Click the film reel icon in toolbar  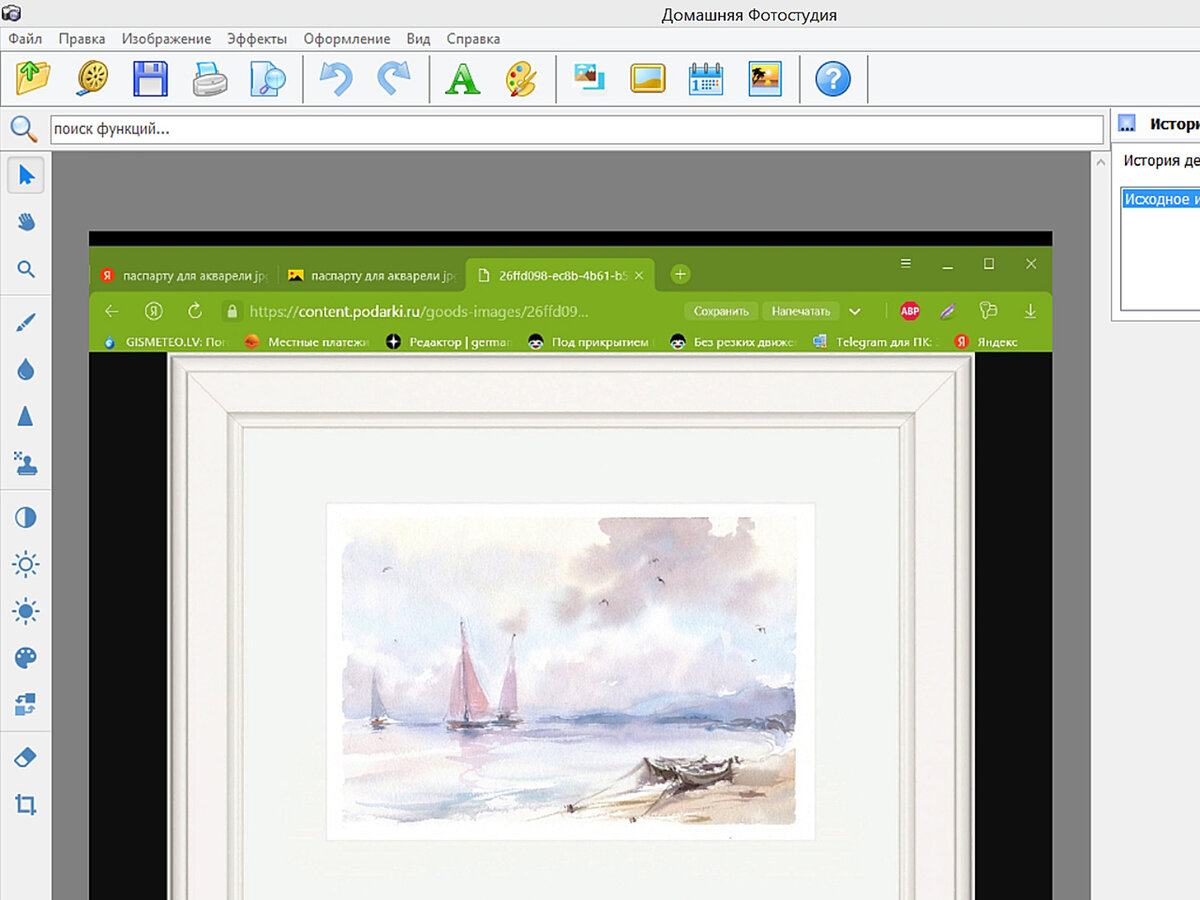[x=92, y=78]
